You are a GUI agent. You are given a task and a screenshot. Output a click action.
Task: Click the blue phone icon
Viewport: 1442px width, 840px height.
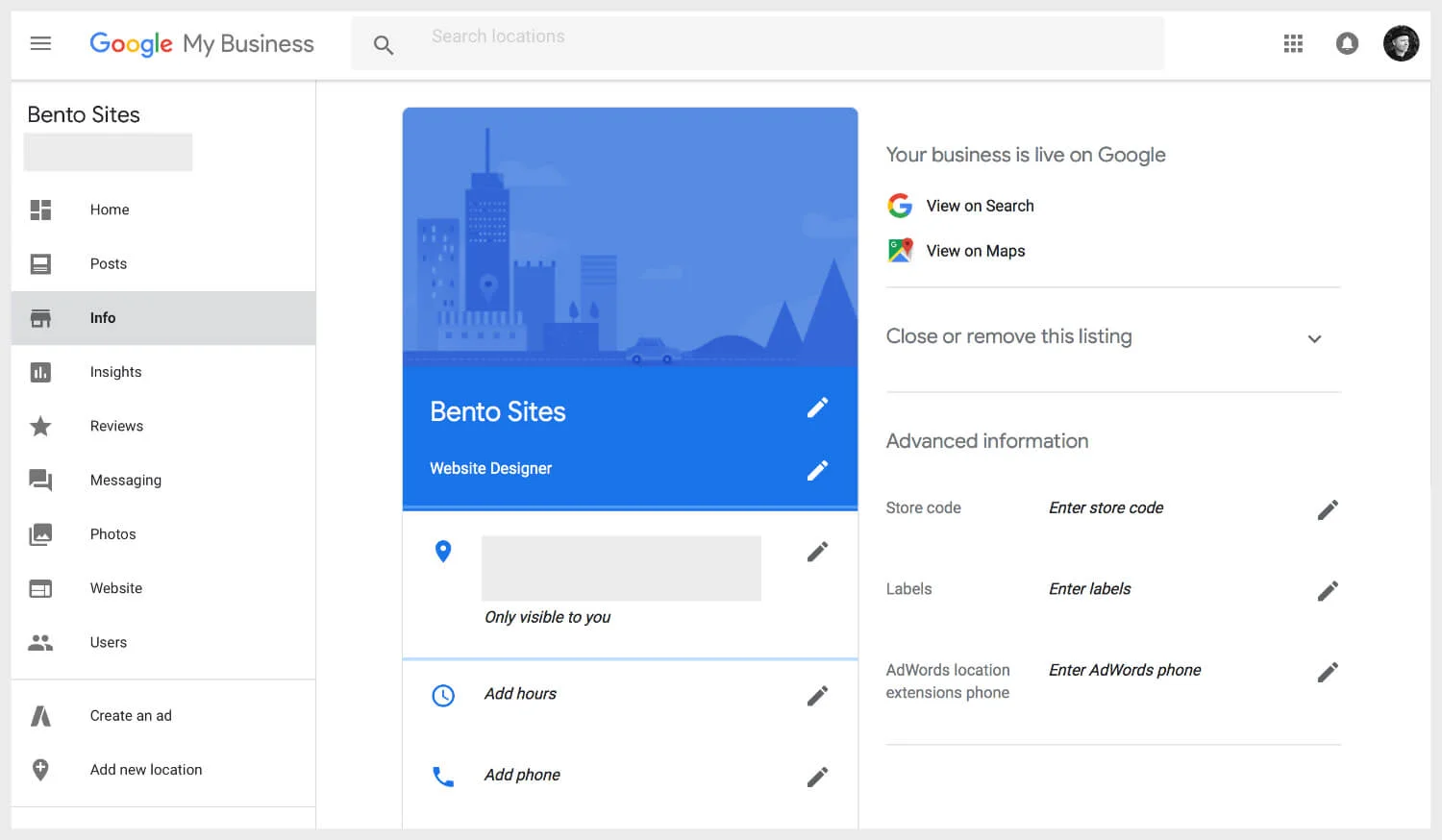[x=443, y=777]
